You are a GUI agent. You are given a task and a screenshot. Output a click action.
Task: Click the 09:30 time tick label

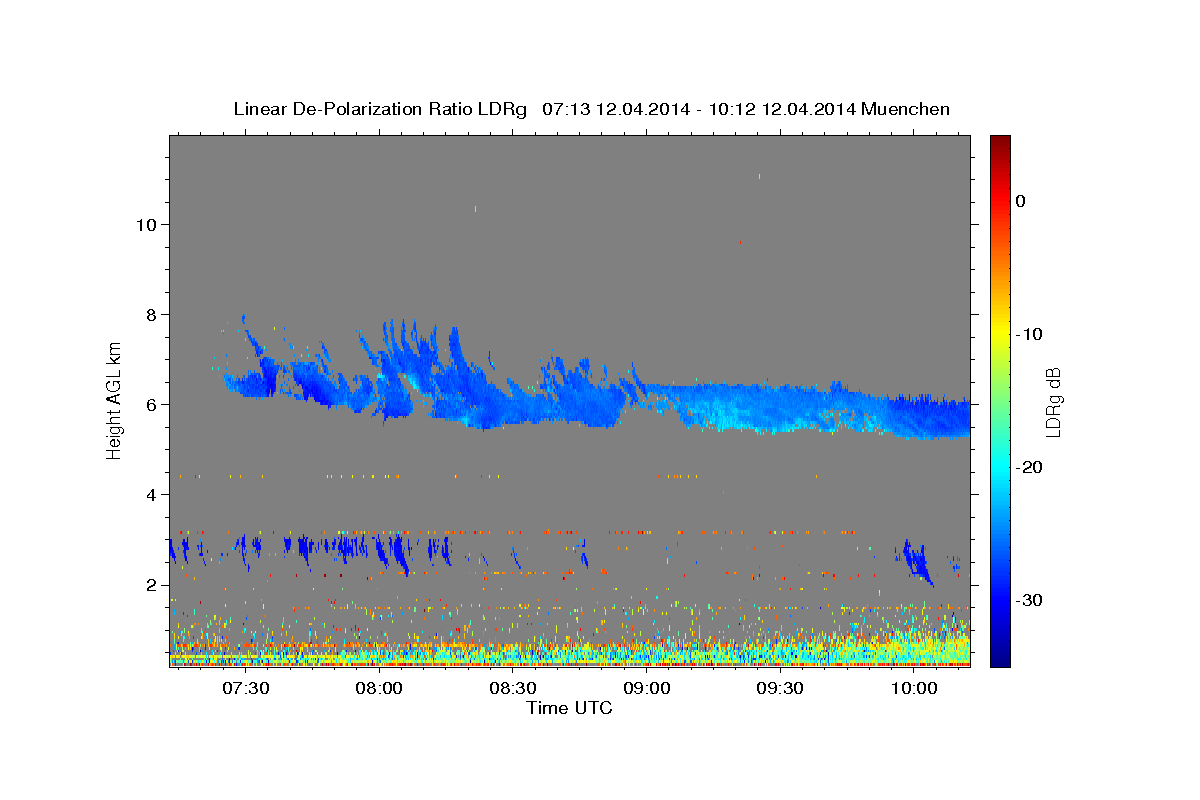(x=780, y=688)
